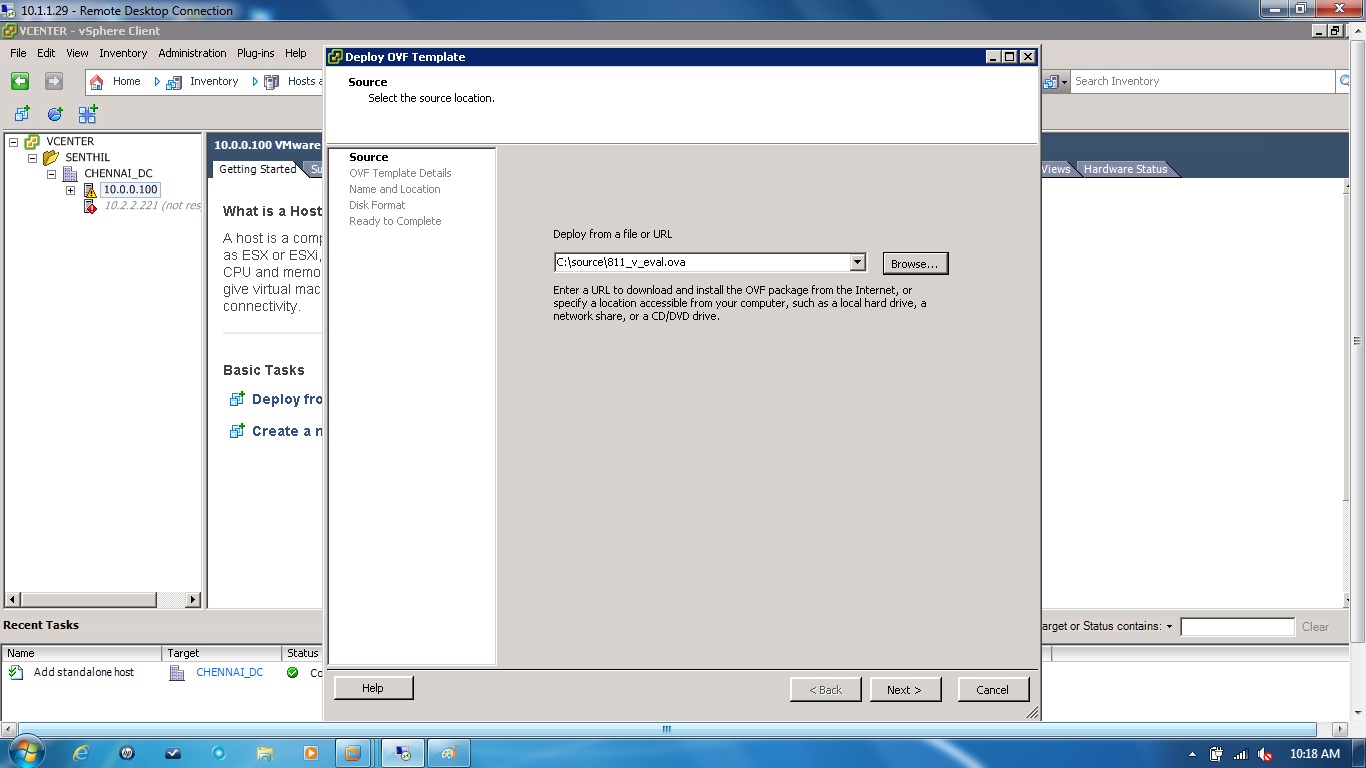The image size is (1366, 768).
Task: Switch to the Remote Desktop taskbar button
Action: (403, 753)
